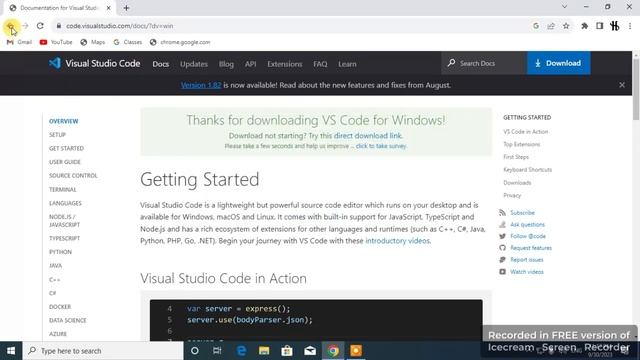Screen dimensions: 640x360
Task: Click the profile avatar icon in Chrome
Action: [x=615, y=26]
